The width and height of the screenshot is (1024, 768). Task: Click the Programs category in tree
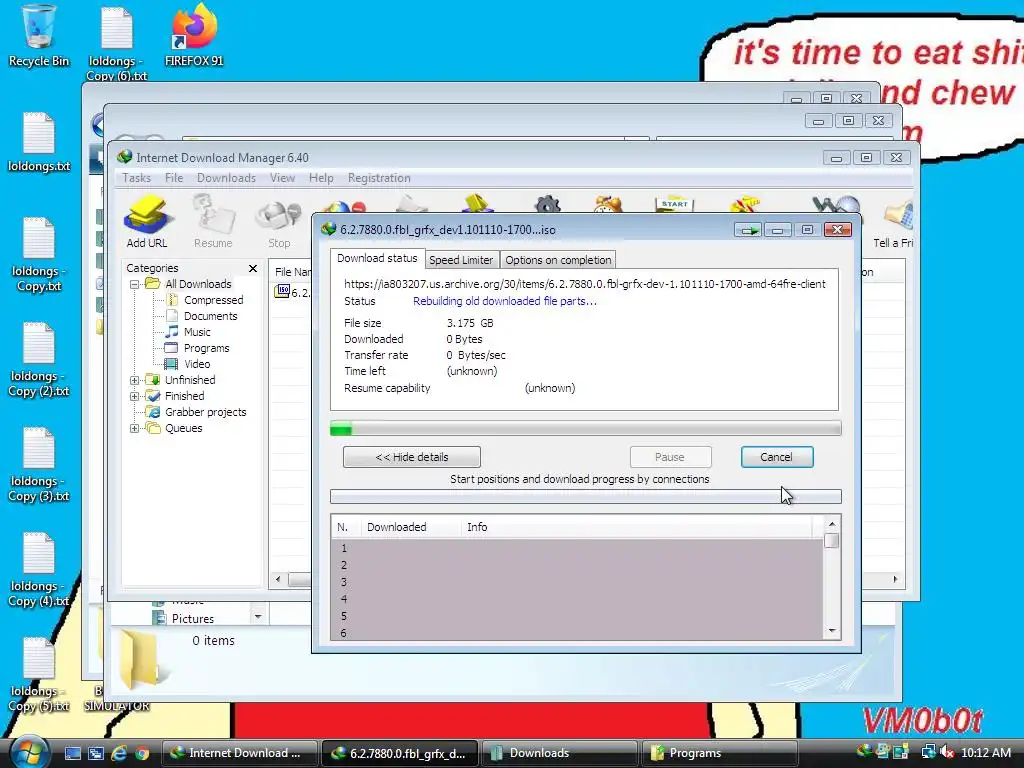[x=206, y=348]
